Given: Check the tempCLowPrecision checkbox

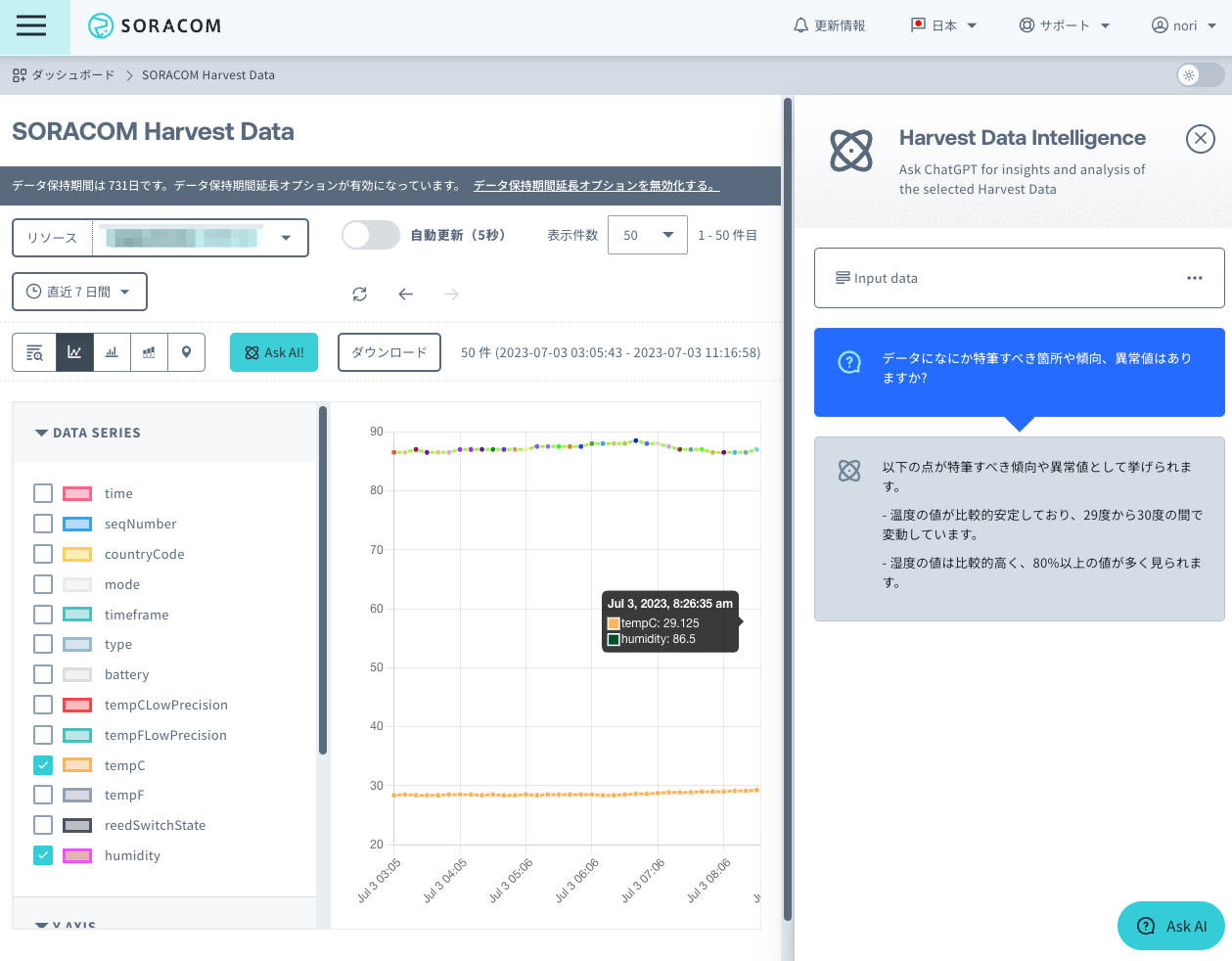Looking at the screenshot, I should [43, 705].
